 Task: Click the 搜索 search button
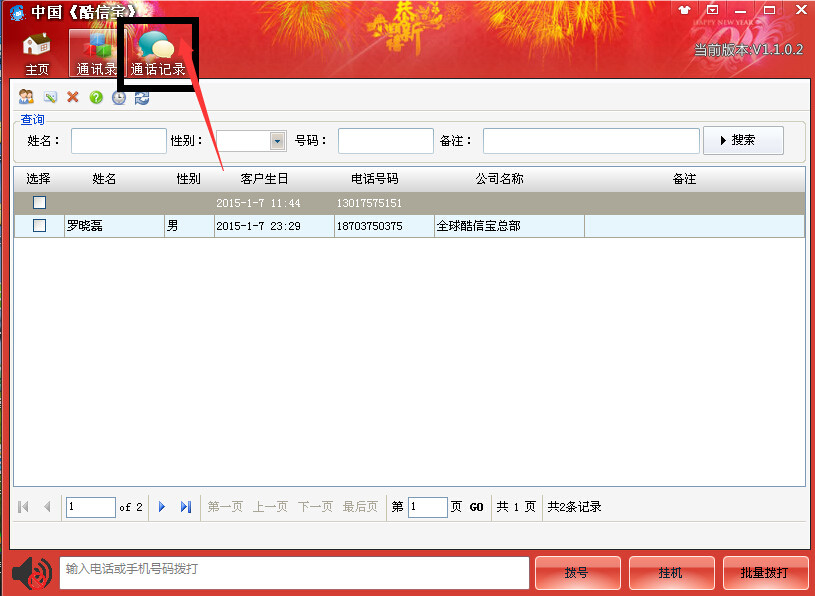point(743,140)
